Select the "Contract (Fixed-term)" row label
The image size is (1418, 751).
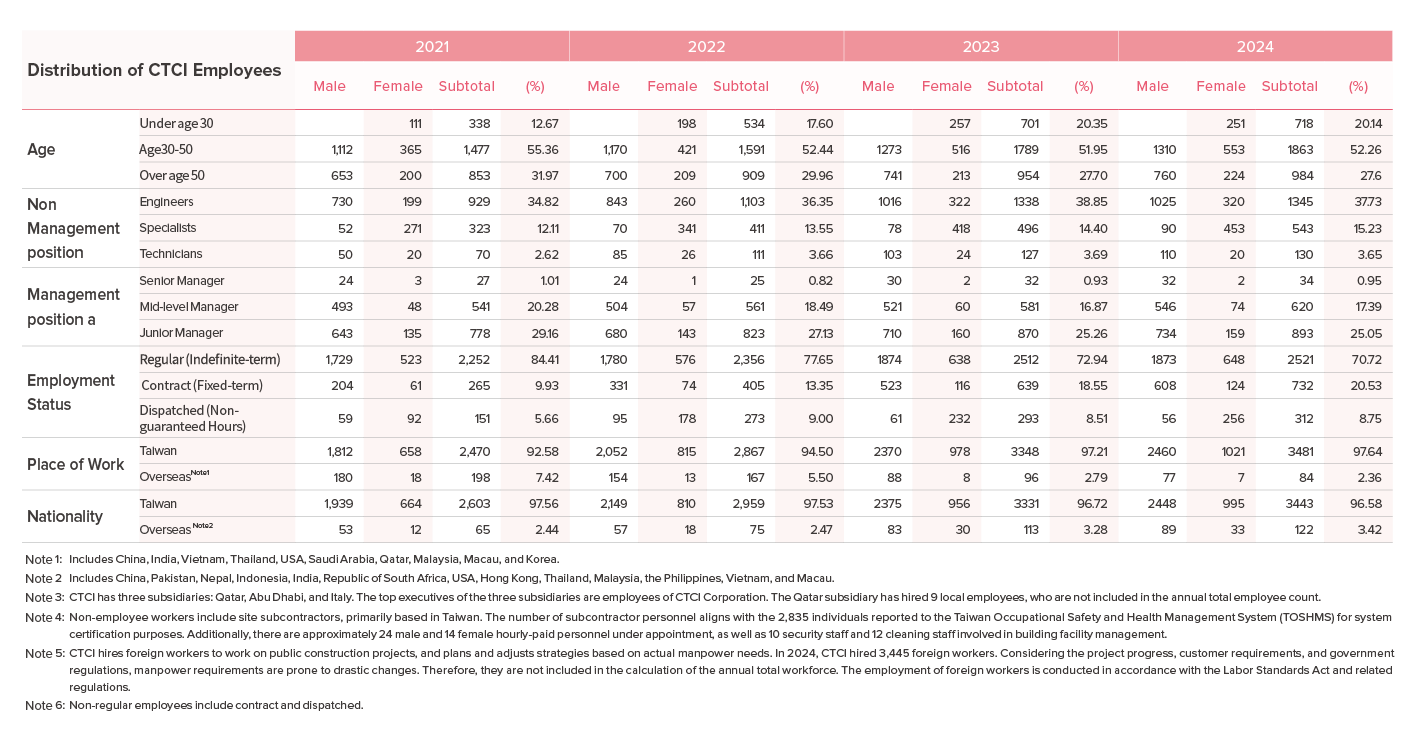pyautogui.click(x=203, y=385)
